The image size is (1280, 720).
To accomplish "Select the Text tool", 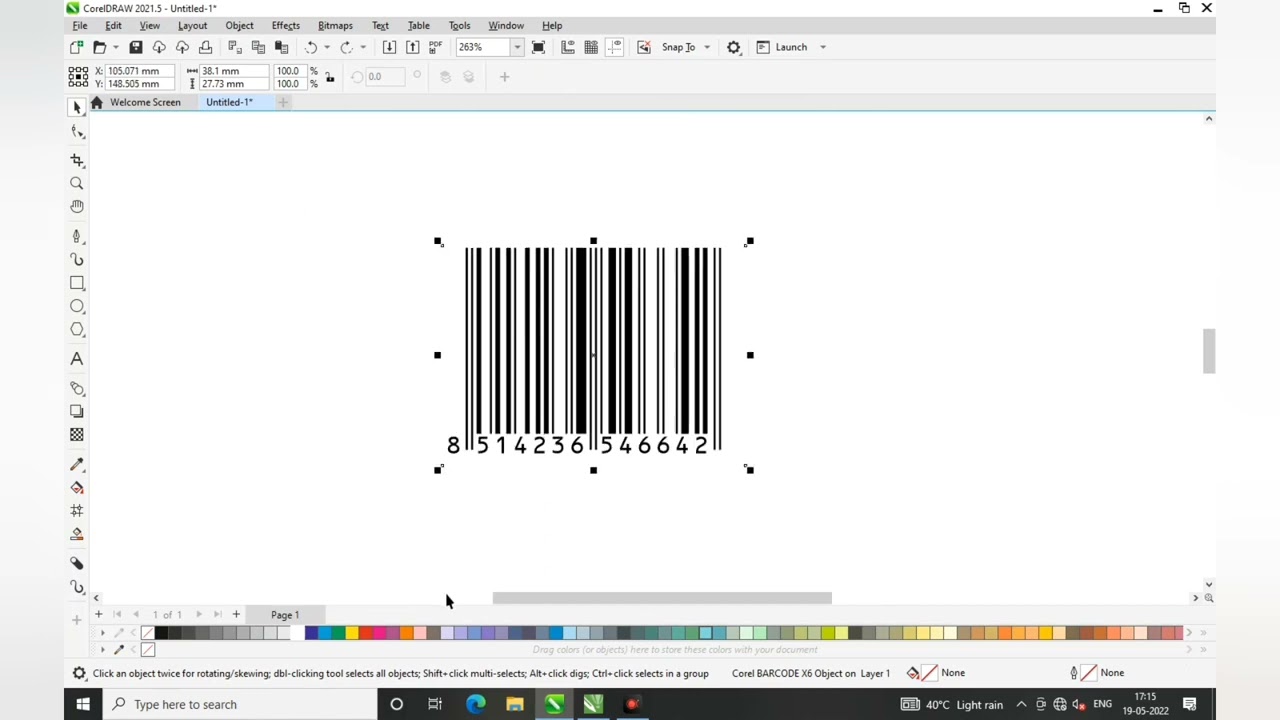I will click(x=77, y=359).
